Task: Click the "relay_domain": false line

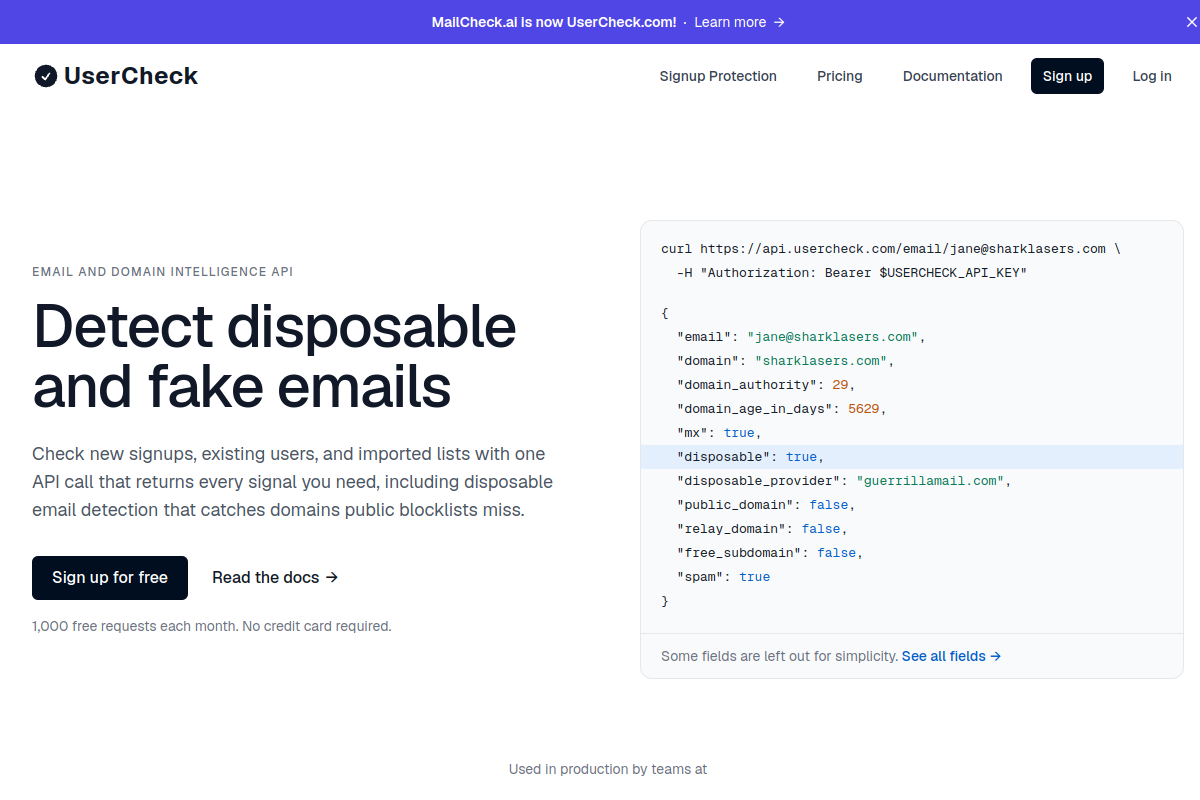Action: (762, 529)
